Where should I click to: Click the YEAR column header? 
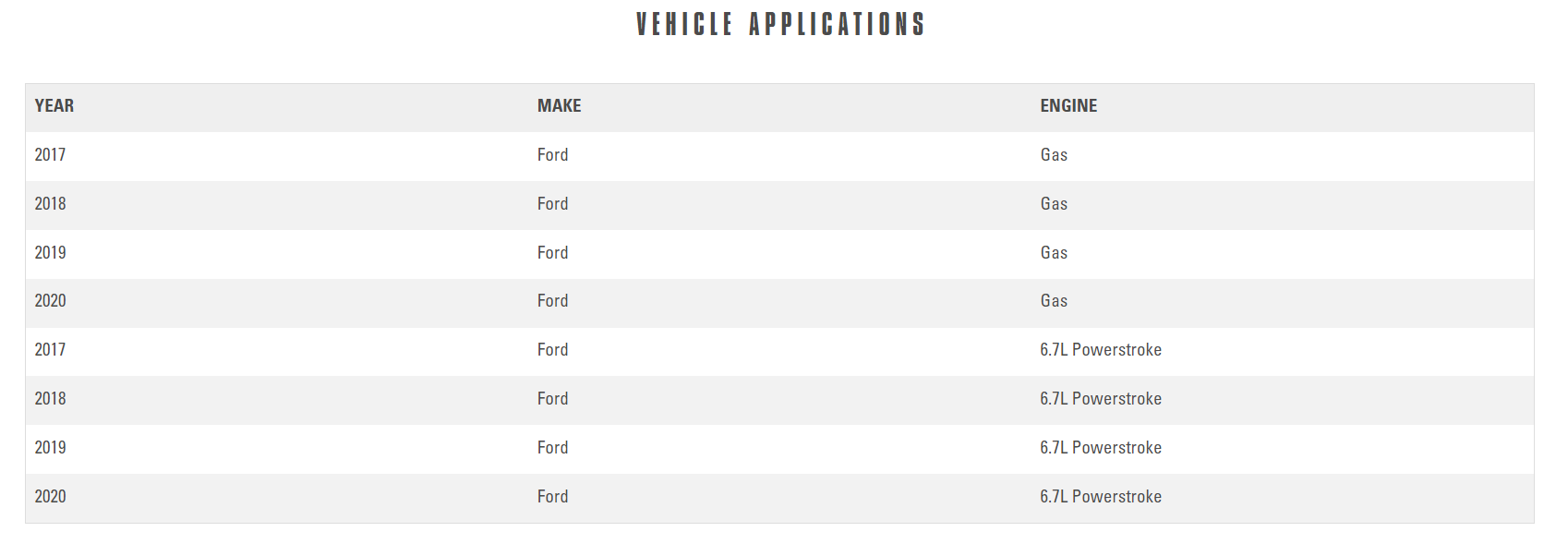54,106
